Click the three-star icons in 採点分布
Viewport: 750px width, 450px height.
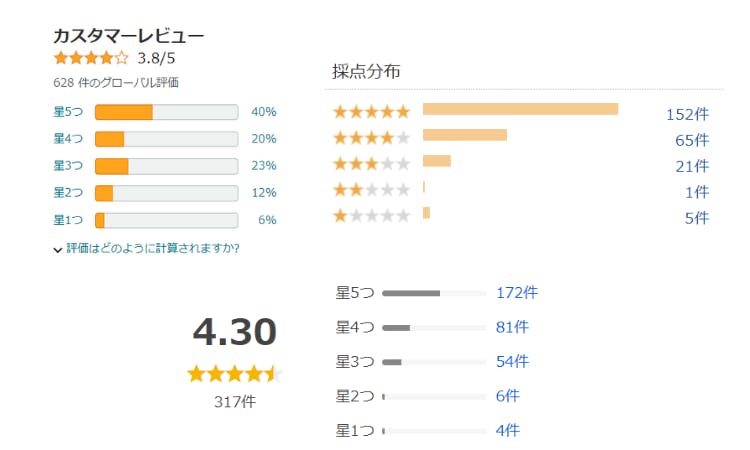point(371,164)
